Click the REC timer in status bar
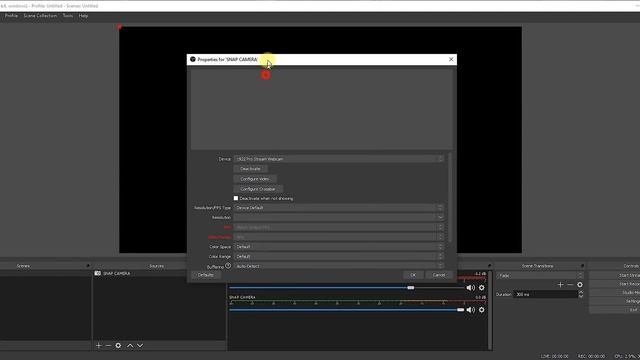640x360 pixels. point(591,356)
